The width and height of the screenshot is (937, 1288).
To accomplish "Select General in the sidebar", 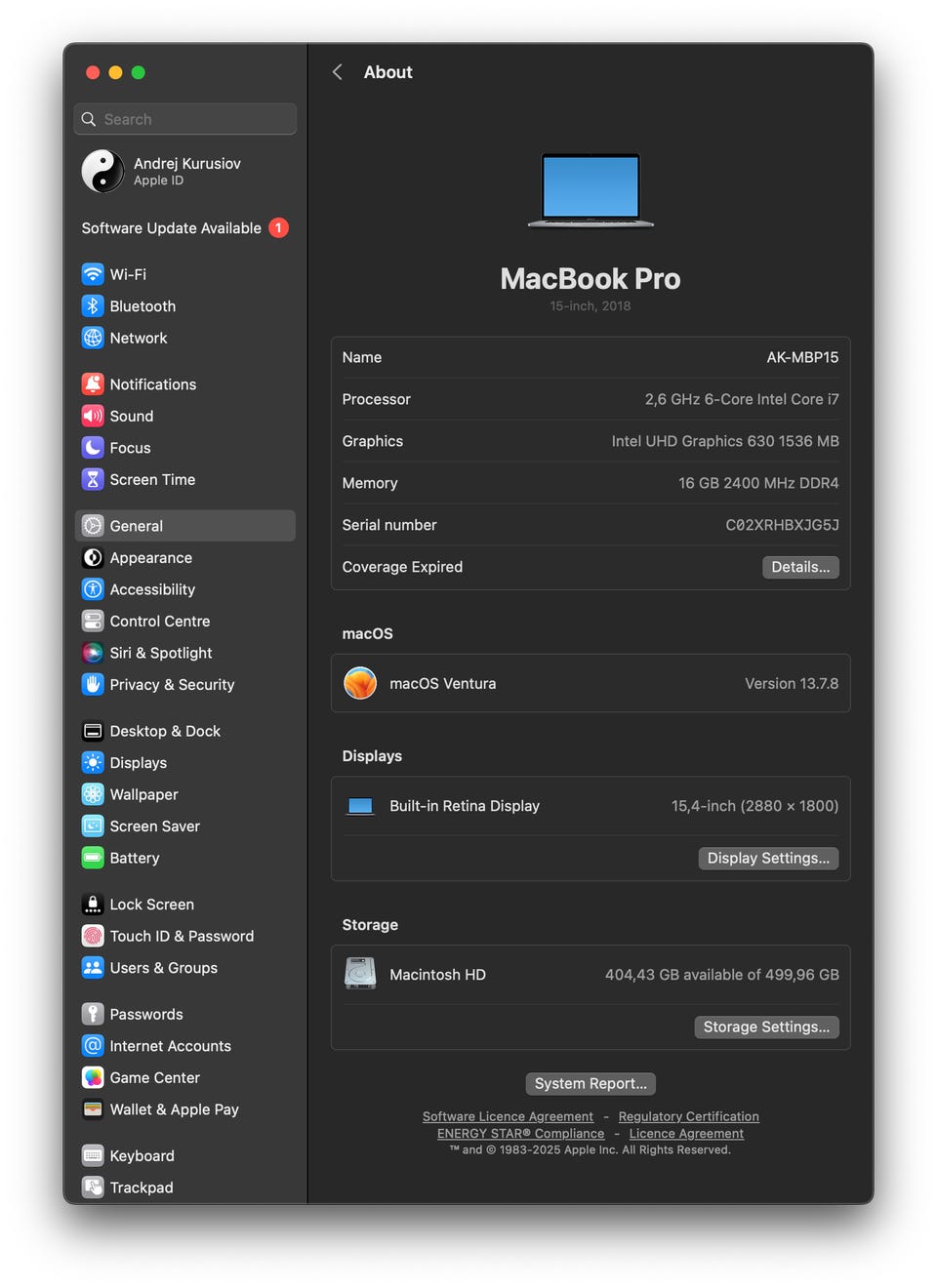I will 185,526.
